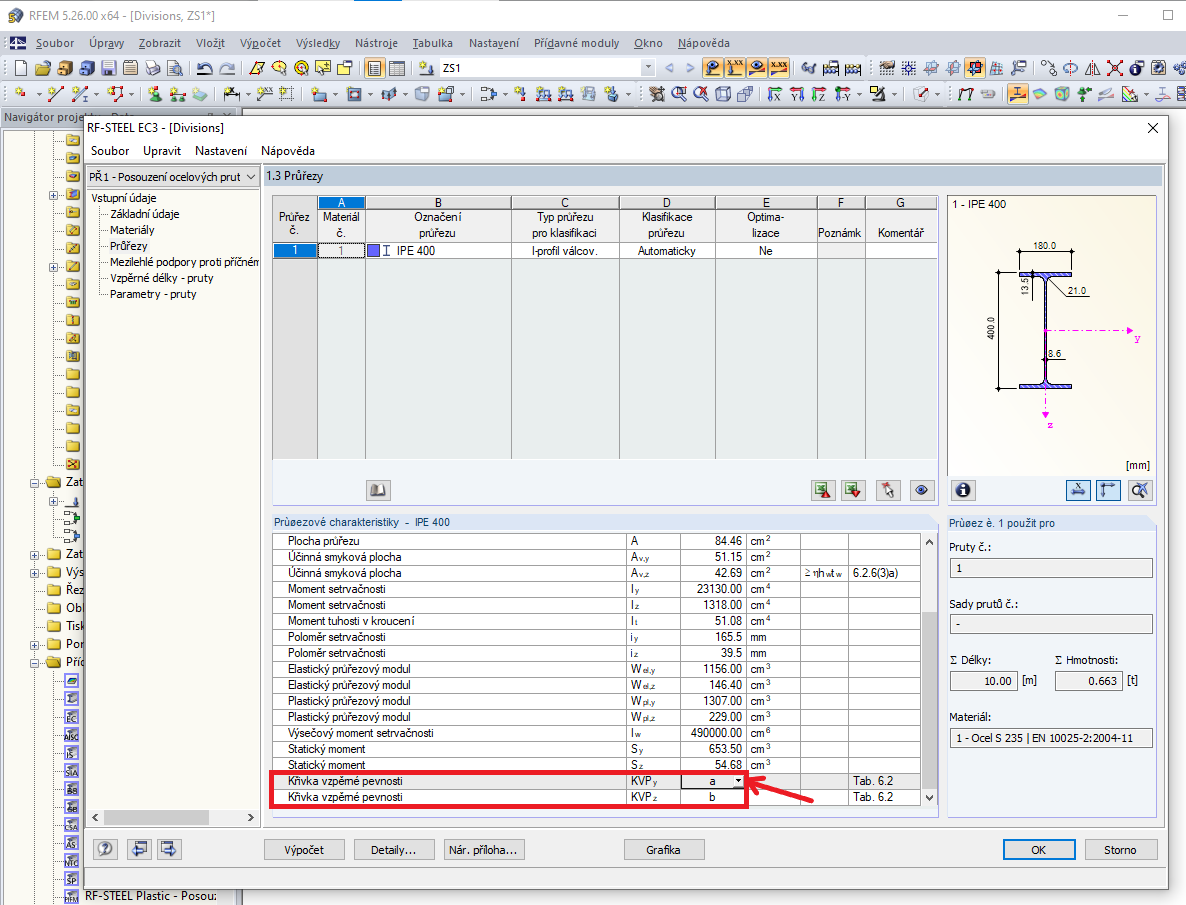Viewport: 1186px width, 905px height.
Task: Open the KVPy buckling curve dropdown
Action: [738, 781]
